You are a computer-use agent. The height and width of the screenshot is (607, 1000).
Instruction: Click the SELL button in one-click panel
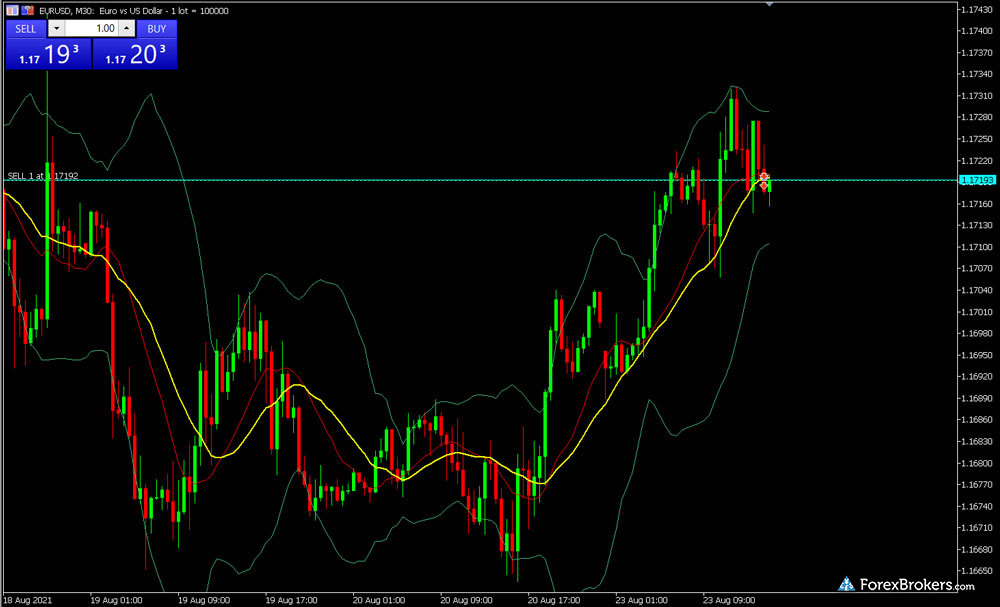[x=26, y=29]
